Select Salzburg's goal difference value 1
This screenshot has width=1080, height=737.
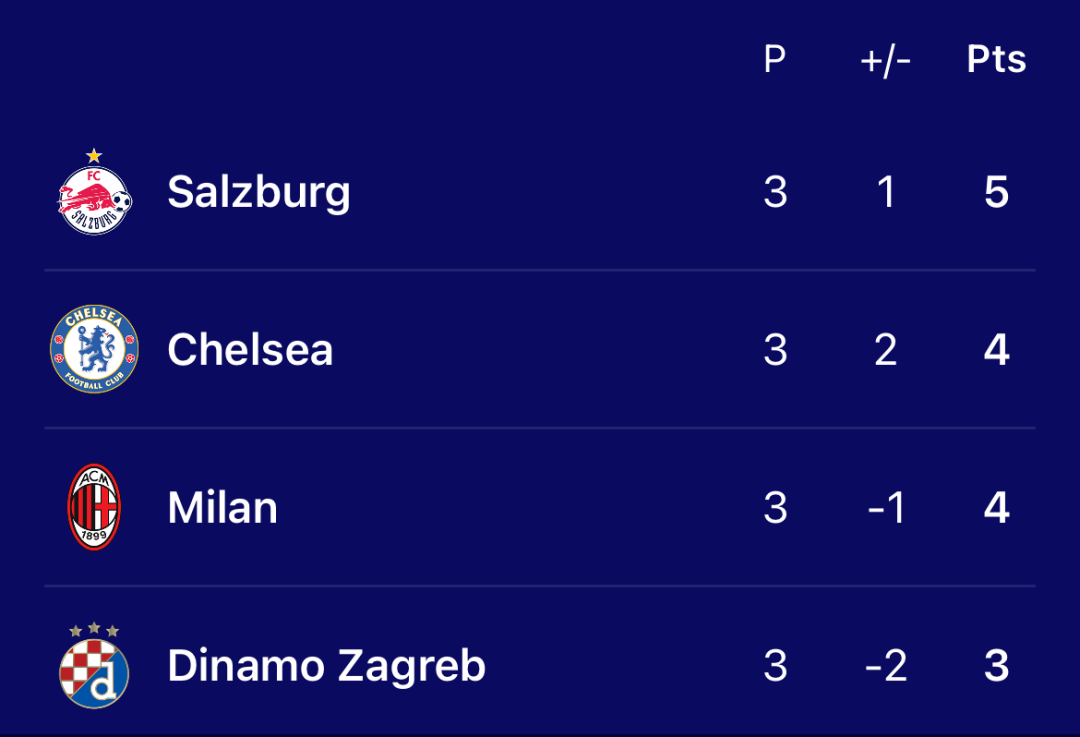coord(886,192)
